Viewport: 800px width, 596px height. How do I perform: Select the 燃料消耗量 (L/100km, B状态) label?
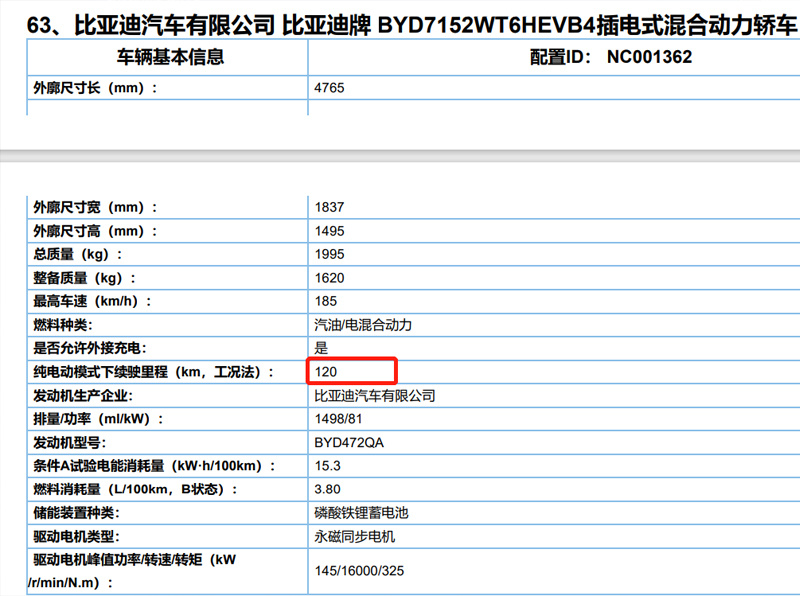click(x=135, y=489)
